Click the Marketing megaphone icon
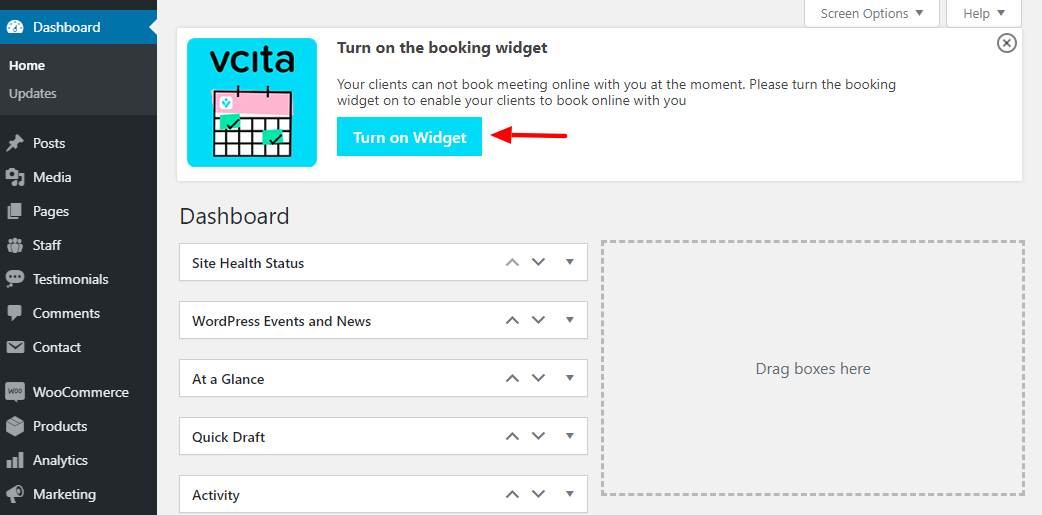Image resolution: width=1042 pixels, height=515 pixels. click(x=15, y=494)
